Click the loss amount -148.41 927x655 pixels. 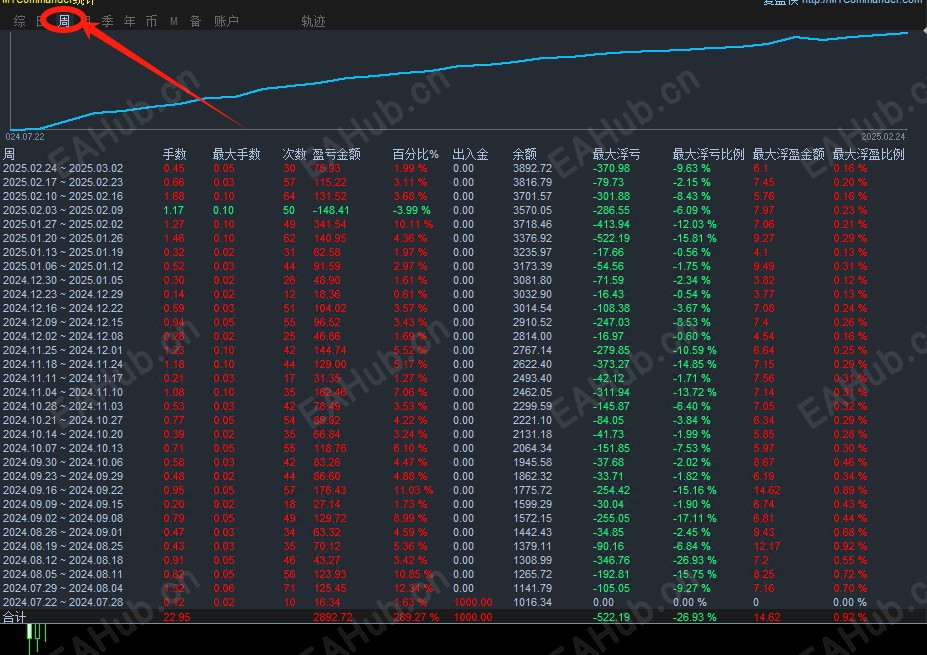(331, 210)
